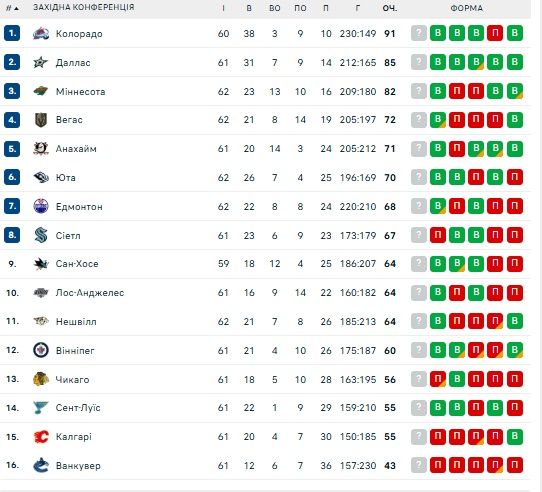Screen dimensions: 542x492
Task: Sort table by the І games column
Action: click(x=223, y=8)
